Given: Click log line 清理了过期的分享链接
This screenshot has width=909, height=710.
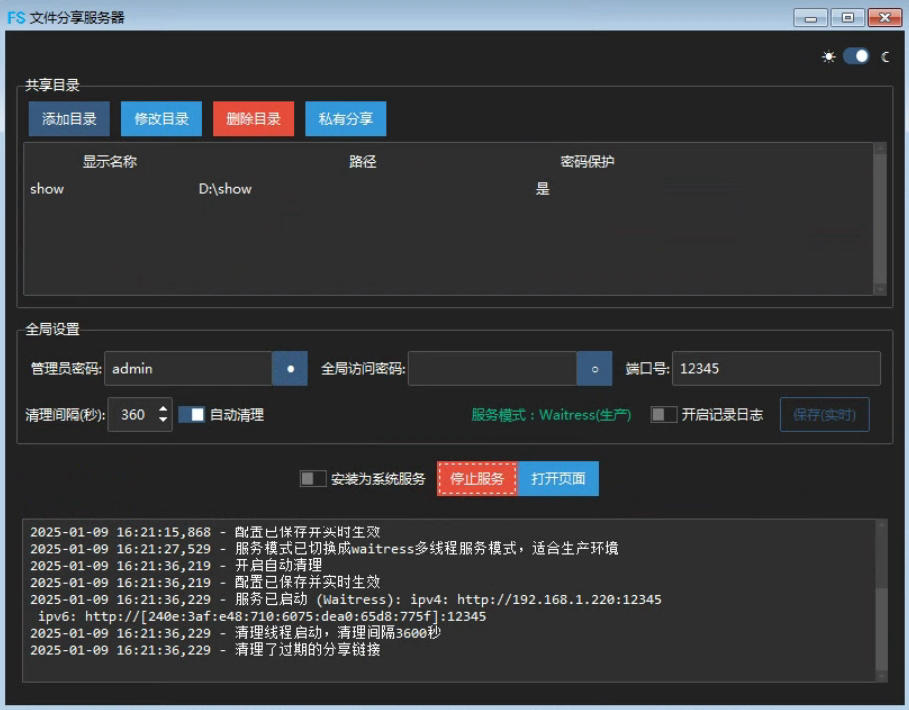Looking at the screenshot, I should point(205,650).
